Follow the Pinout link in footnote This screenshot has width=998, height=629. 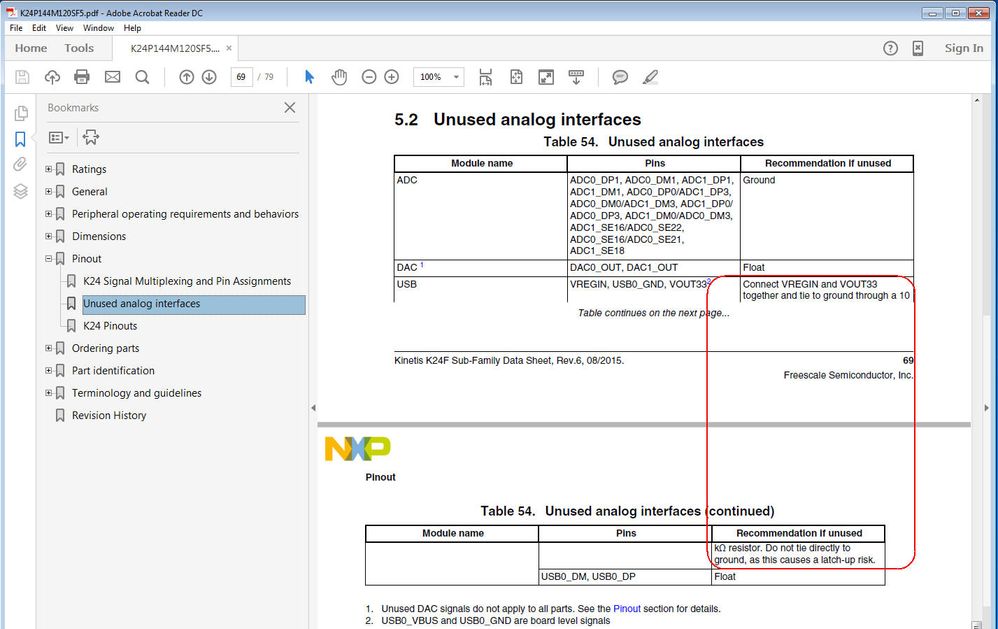point(626,609)
